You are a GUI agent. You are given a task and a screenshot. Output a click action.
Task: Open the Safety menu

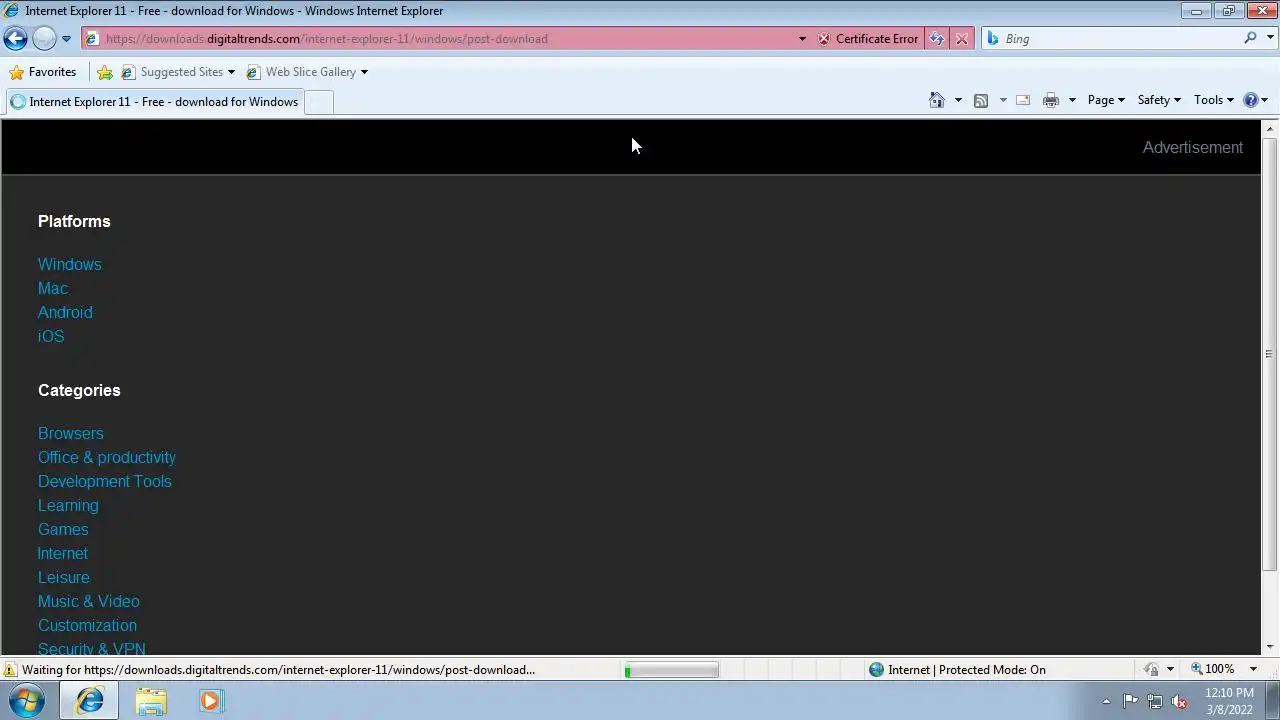coord(1159,100)
